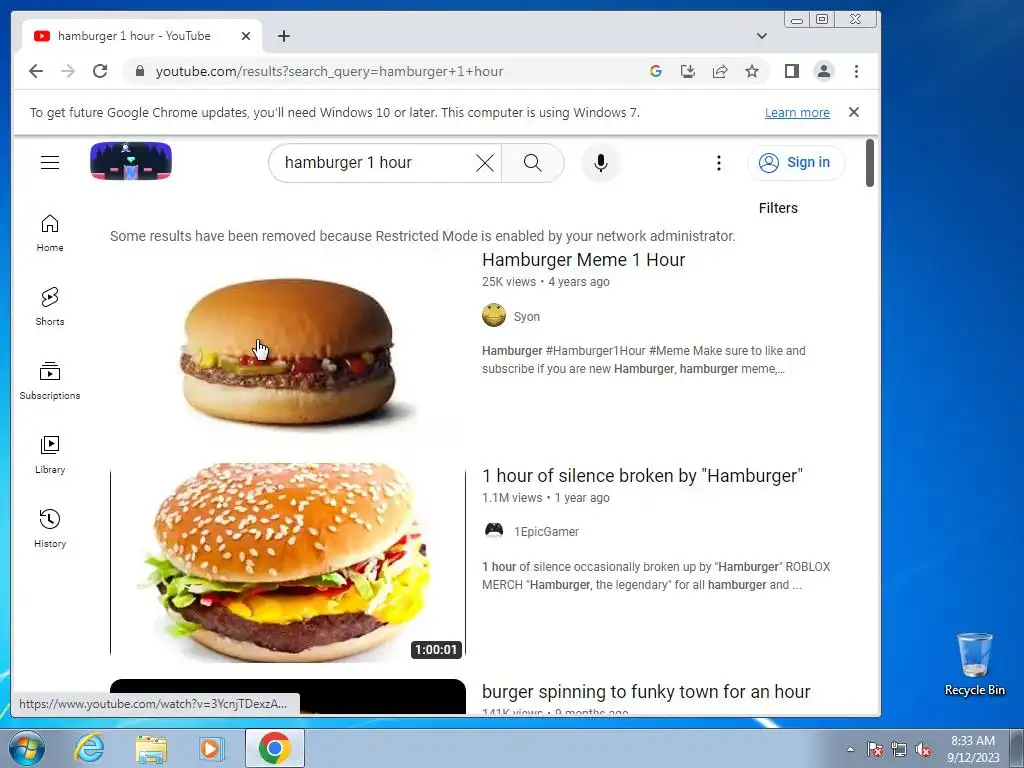Click the muted volume tray icon
The width and height of the screenshot is (1024, 768).
923,749
